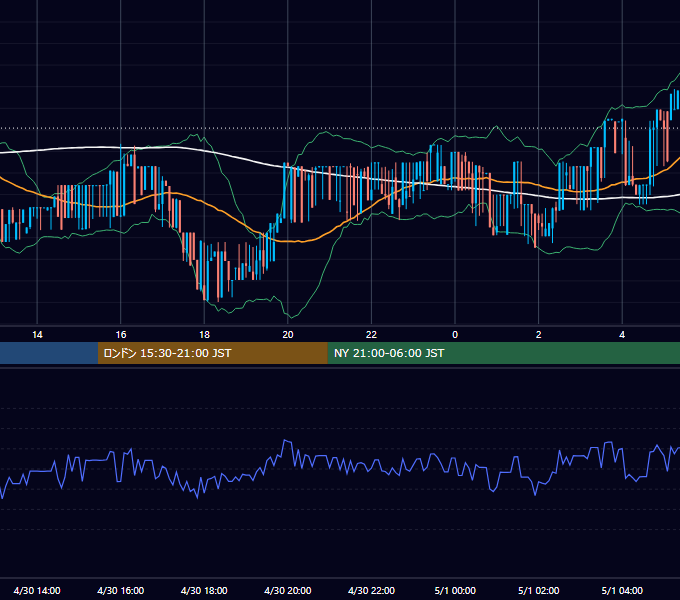This screenshot has height=600, width=680.
Task: Click the '4/30 22:00' date label
Action: (x=371, y=590)
